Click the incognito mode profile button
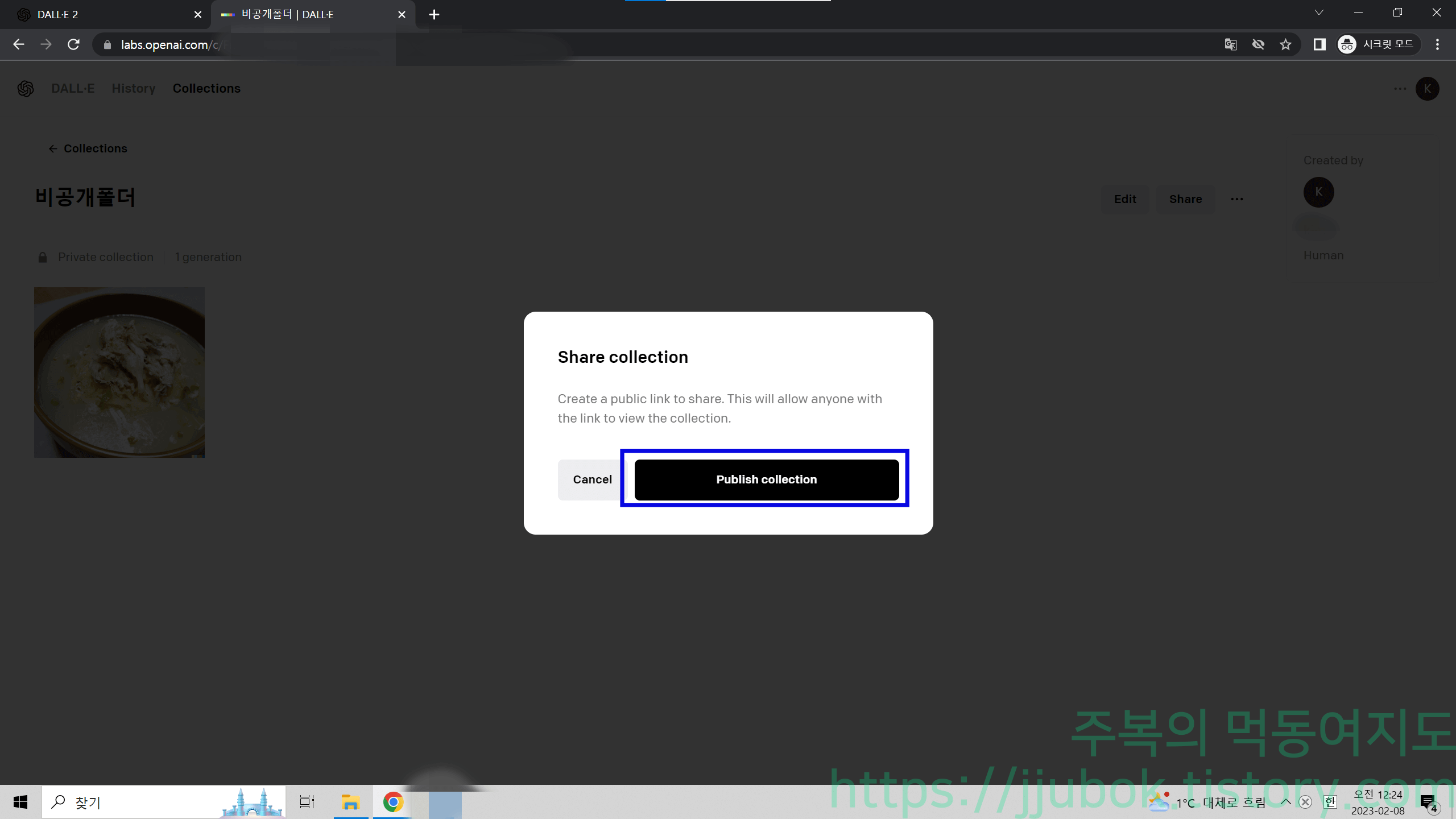This screenshot has width=1456, height=819. tap(1378, 44)
